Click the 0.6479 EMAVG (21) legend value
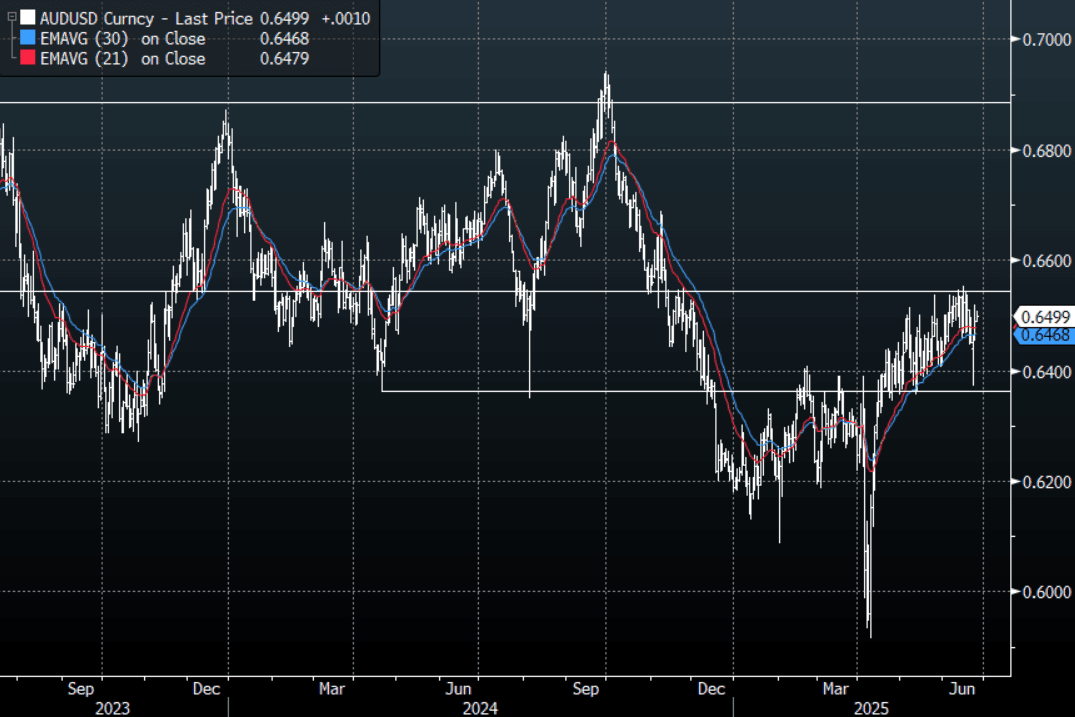Viewport: 1075px width, 717px height. 285,59
